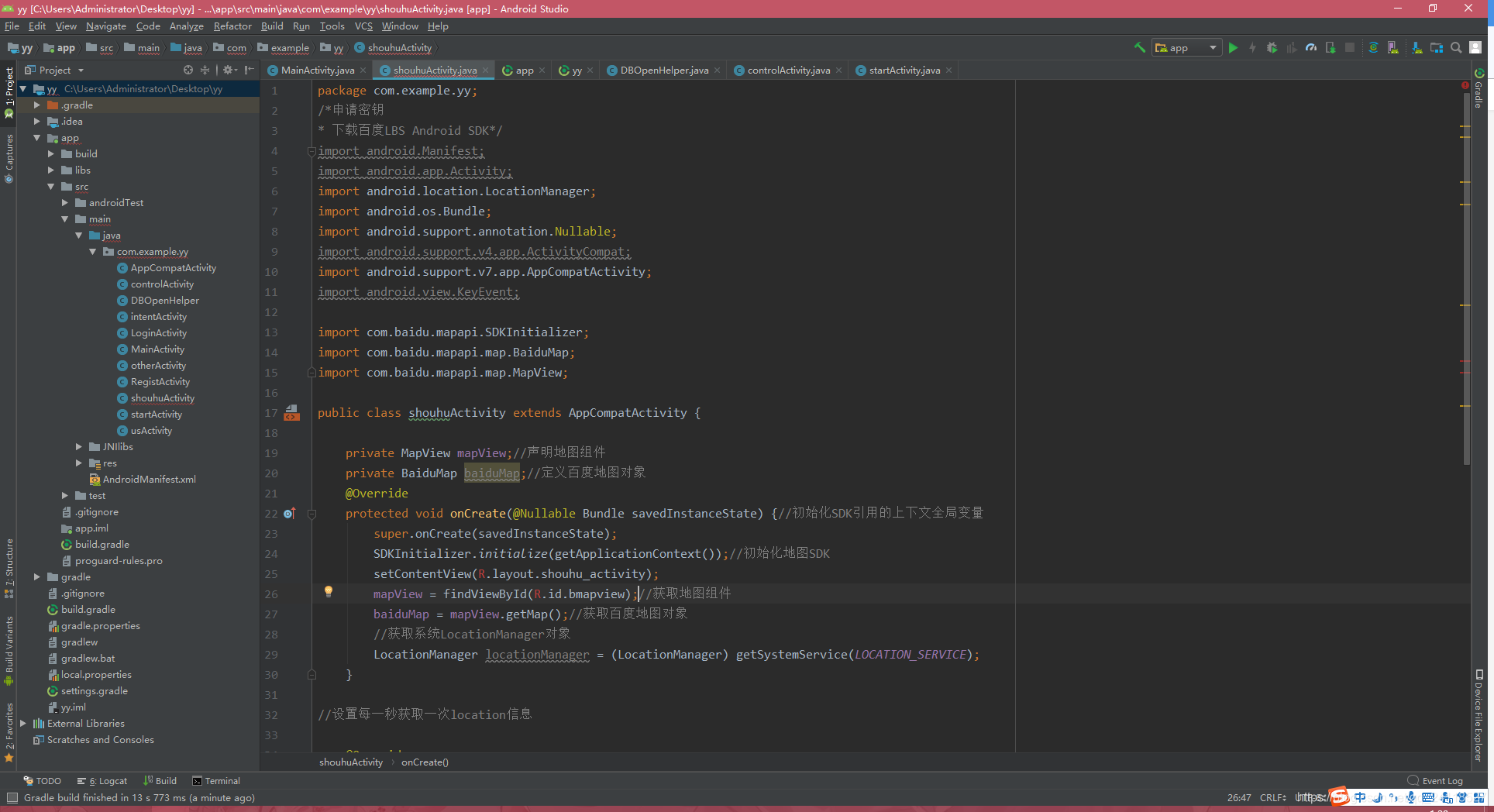
Task: Click the Debug app bug icon
Action: click(x=1272, y=47)
